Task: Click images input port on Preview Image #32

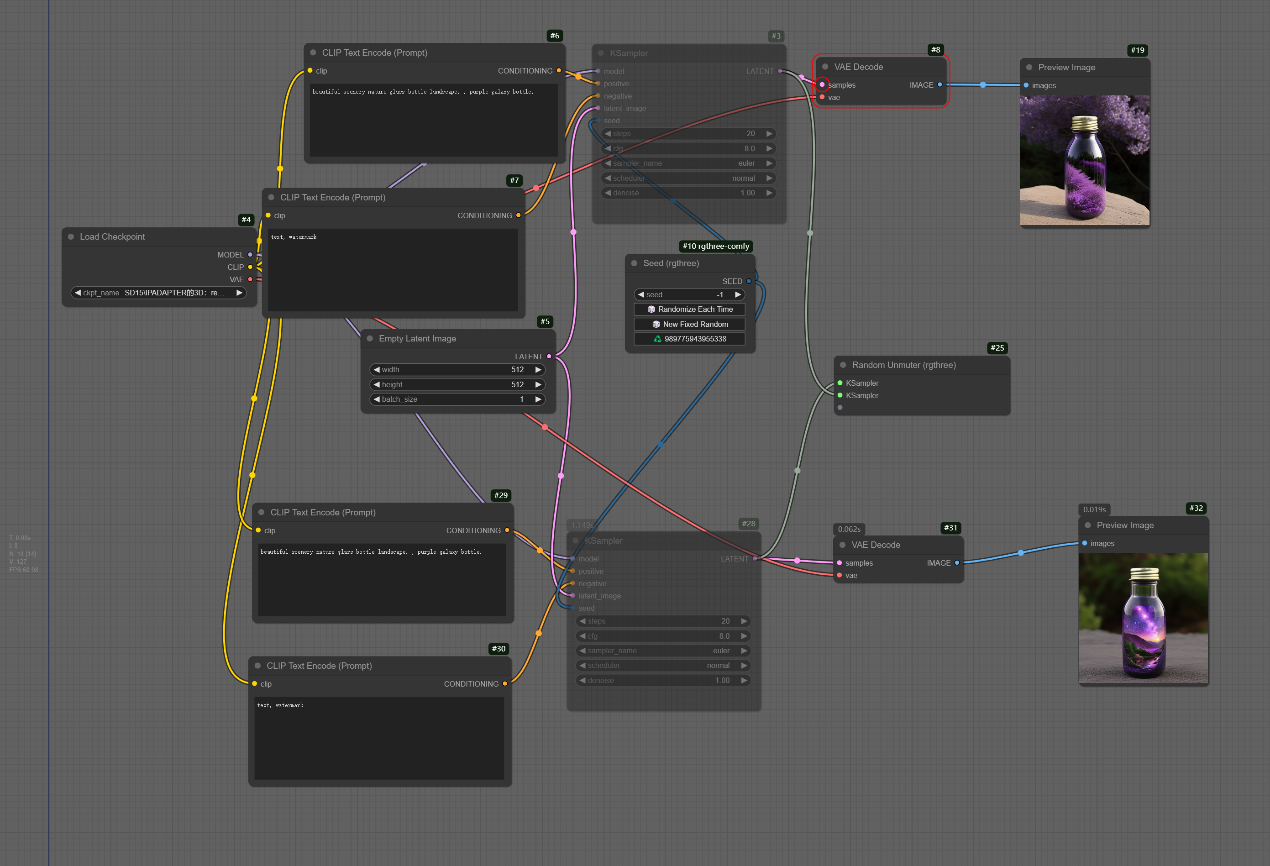Action: tap(1085, 543)
